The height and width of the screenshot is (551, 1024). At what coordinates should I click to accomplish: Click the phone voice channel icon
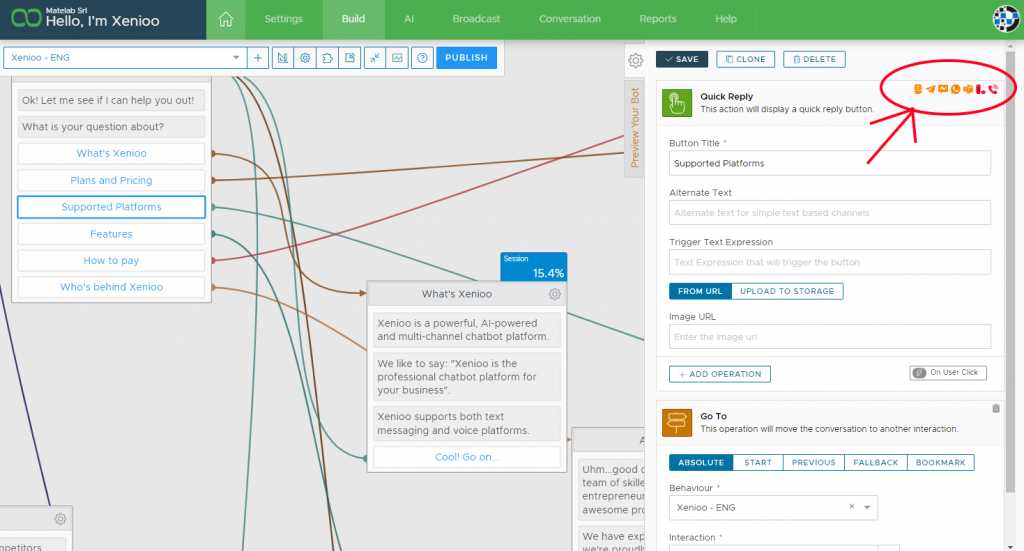pyautogui.click(x=993, y=89)
